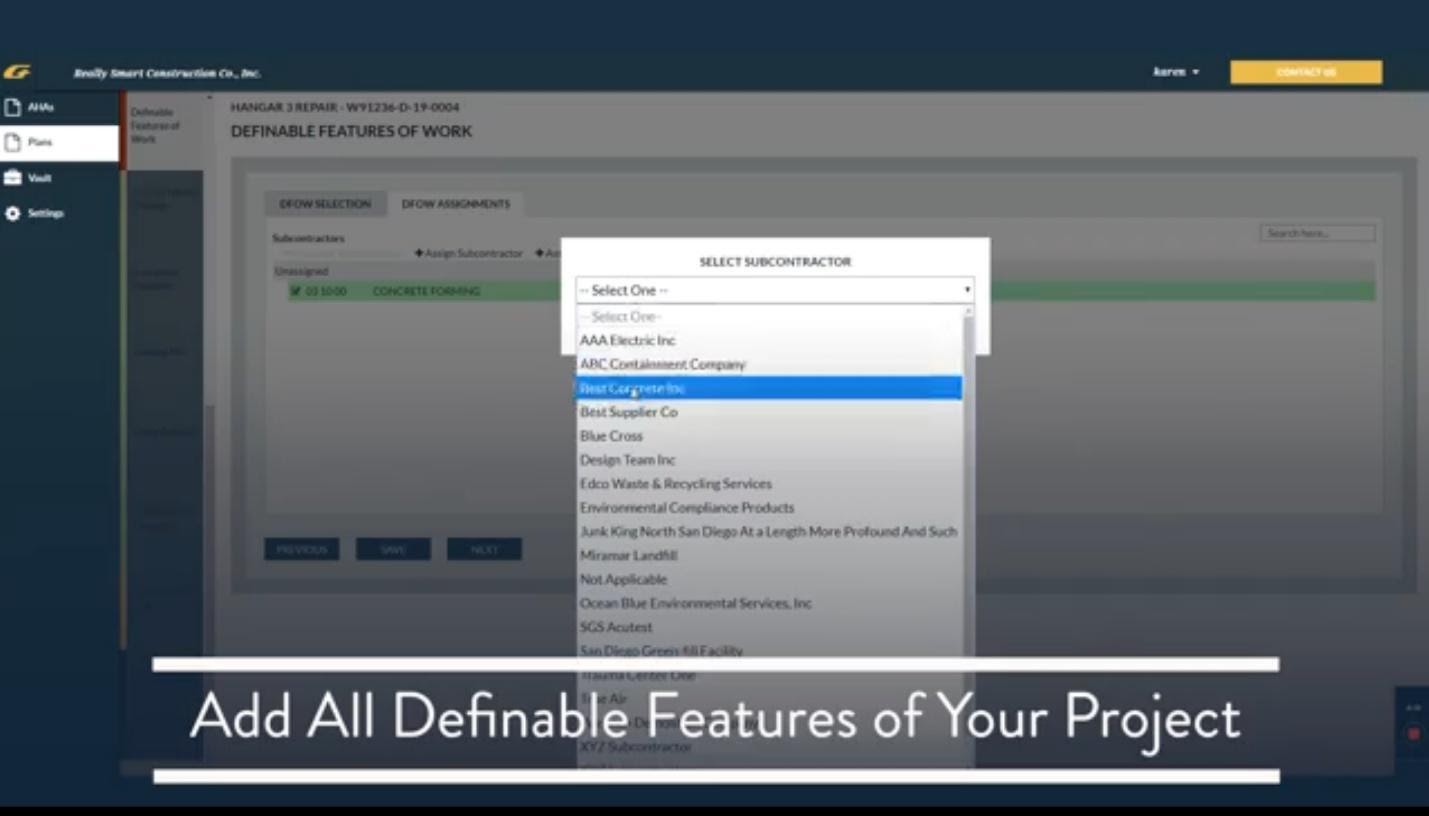Screen dimensions: 1429x816
Task: Click the Save button
Action: click(393, 549)
